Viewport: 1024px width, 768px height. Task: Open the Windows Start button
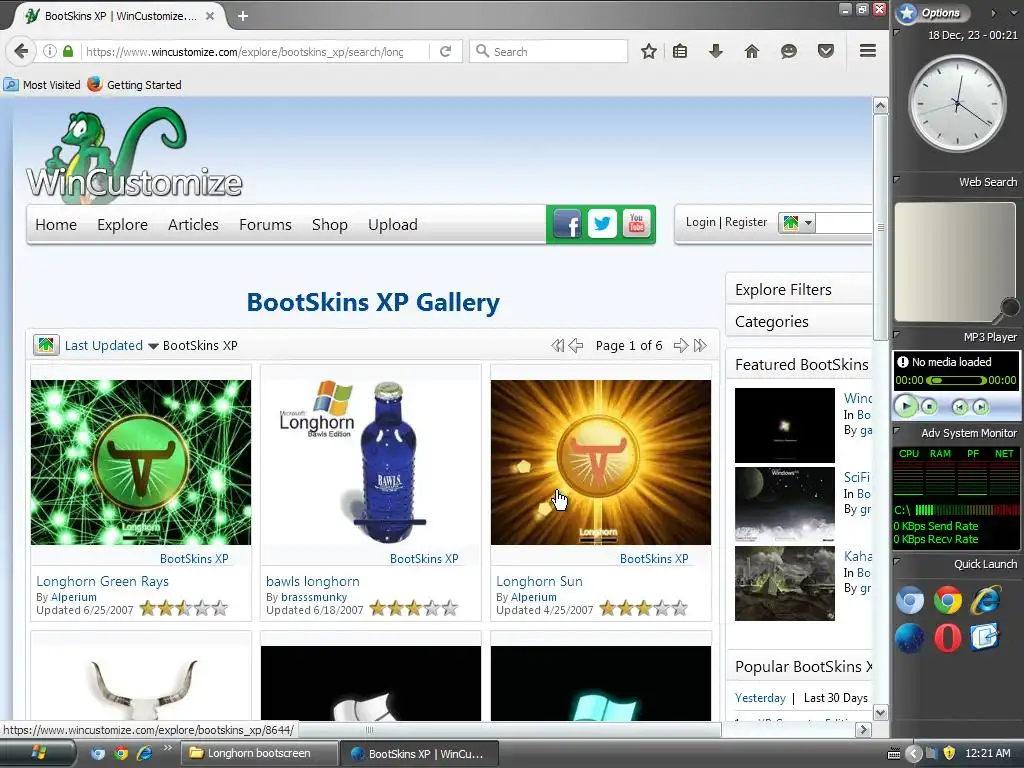click(38, 753)
